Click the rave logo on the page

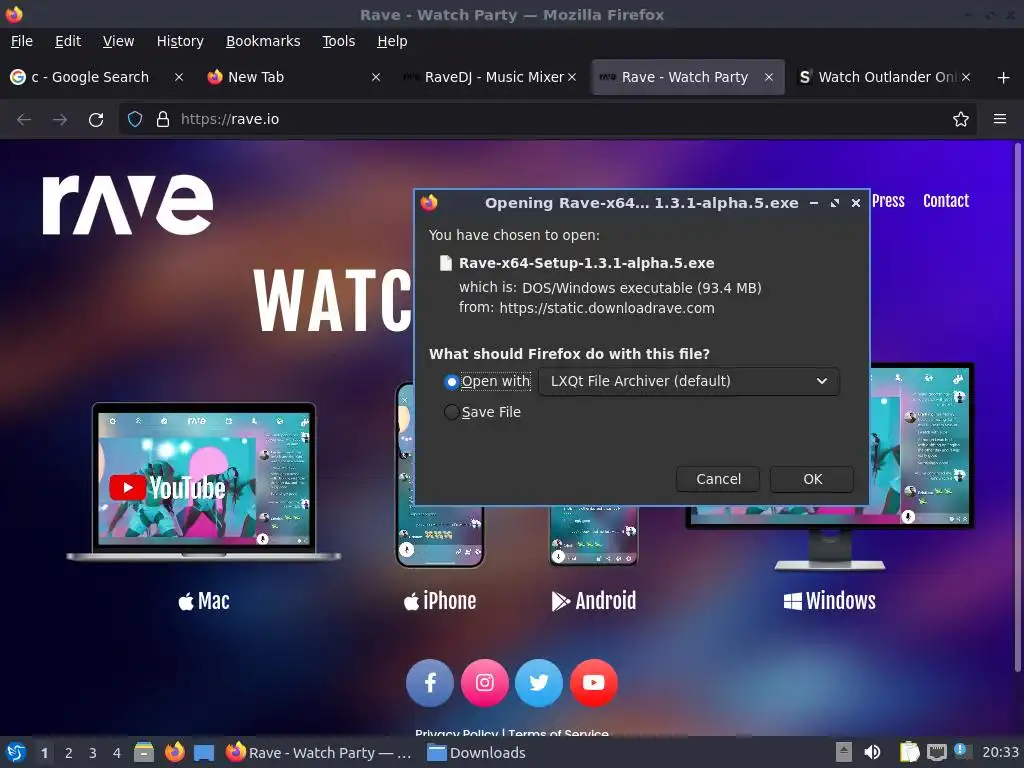coord(128,204)
